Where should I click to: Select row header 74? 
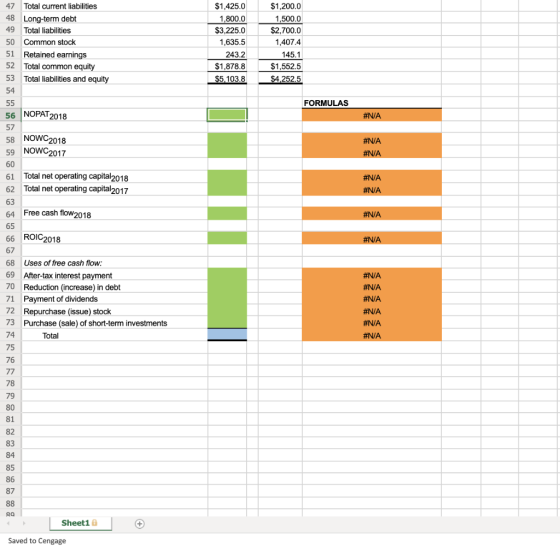[10, 335]
